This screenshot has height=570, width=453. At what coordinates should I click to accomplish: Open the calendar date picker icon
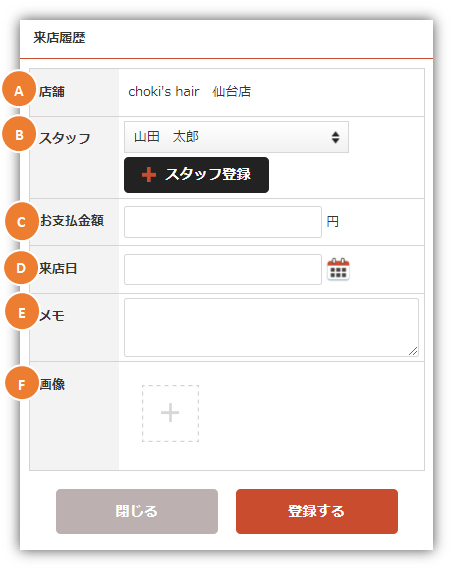click(338, 269)
